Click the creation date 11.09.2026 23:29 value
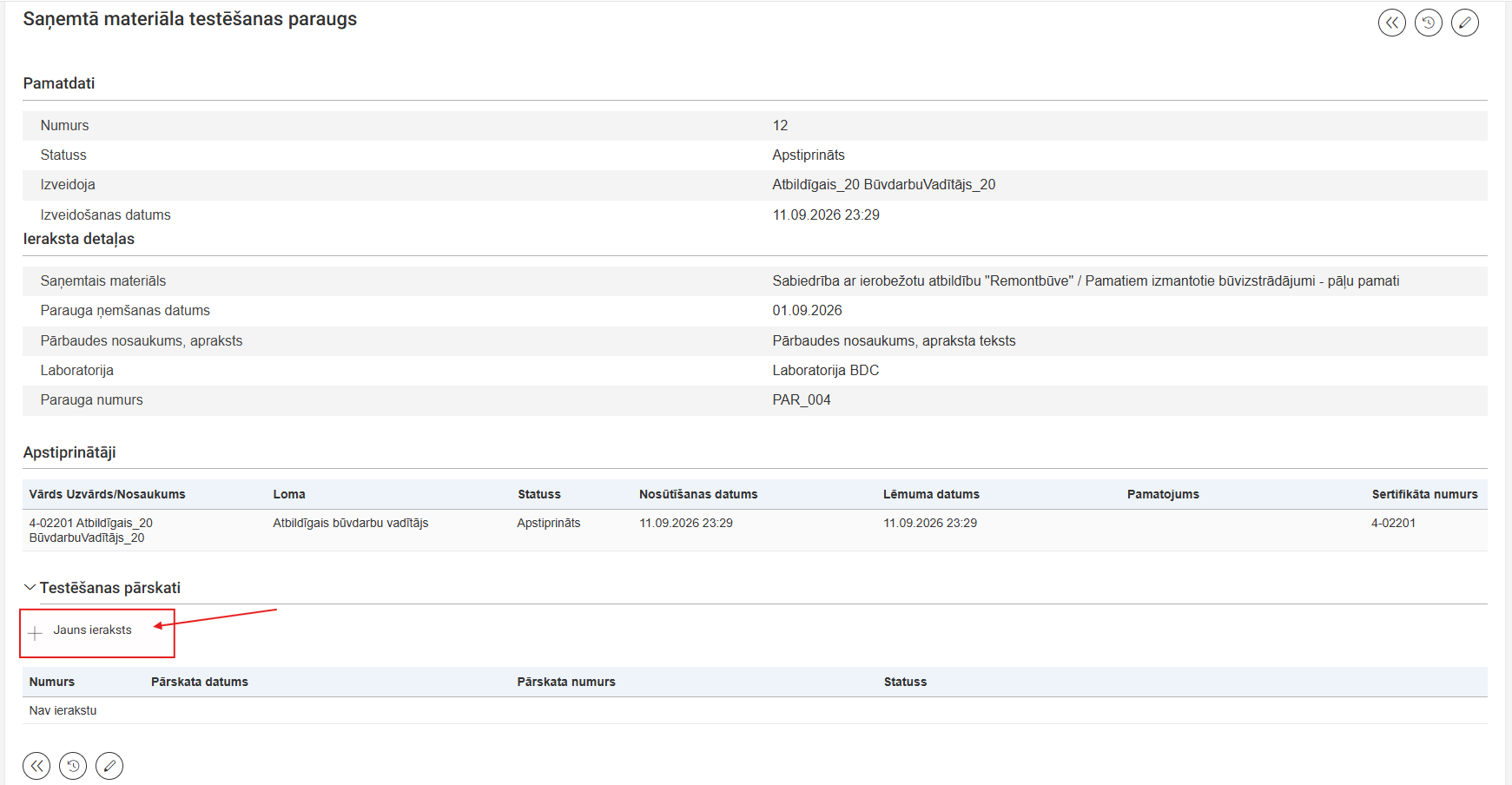This screenshot has width=1512, height=785. 826,215
